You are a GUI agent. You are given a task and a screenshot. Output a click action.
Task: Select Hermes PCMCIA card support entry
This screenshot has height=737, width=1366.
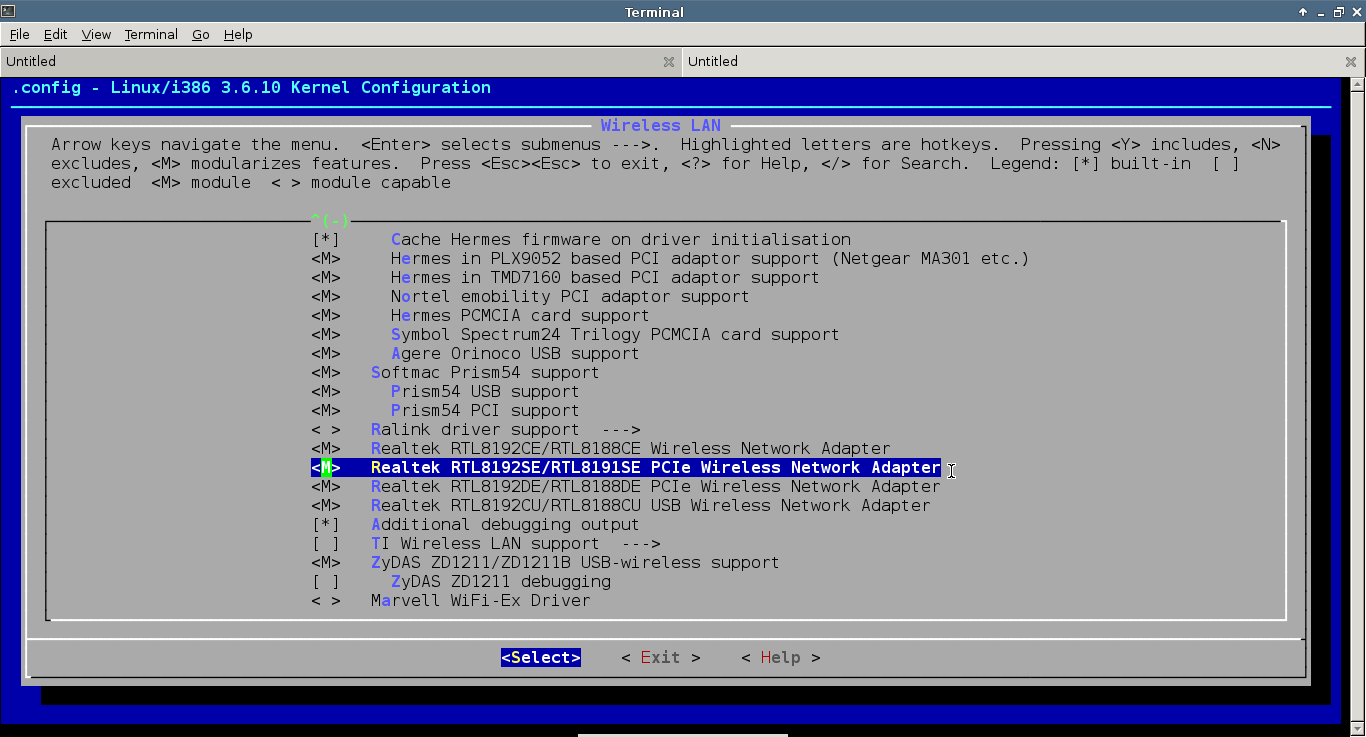pos(520,315)
